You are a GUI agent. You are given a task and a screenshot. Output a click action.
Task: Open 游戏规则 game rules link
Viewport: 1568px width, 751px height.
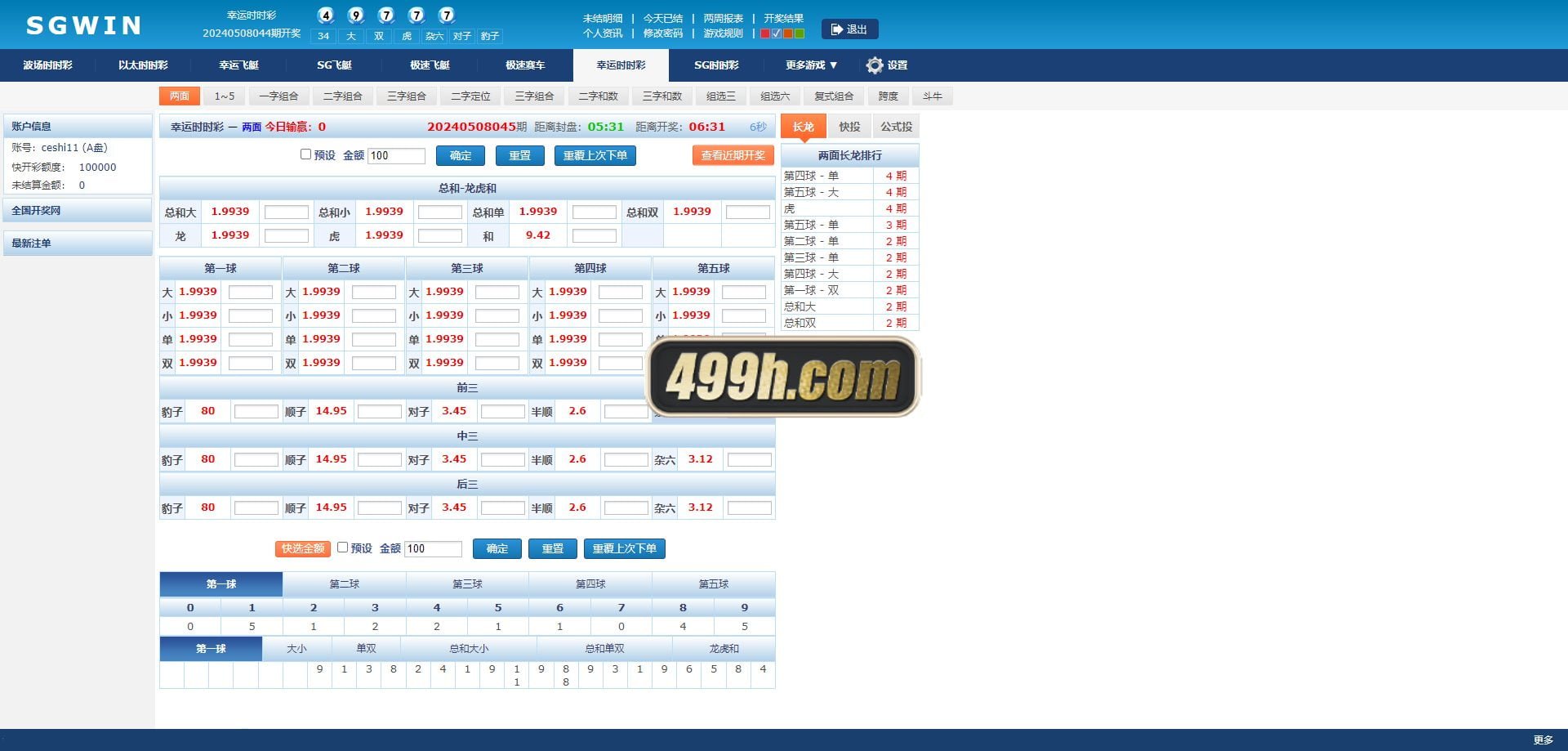pyautogui.click(x=724, y=34)
